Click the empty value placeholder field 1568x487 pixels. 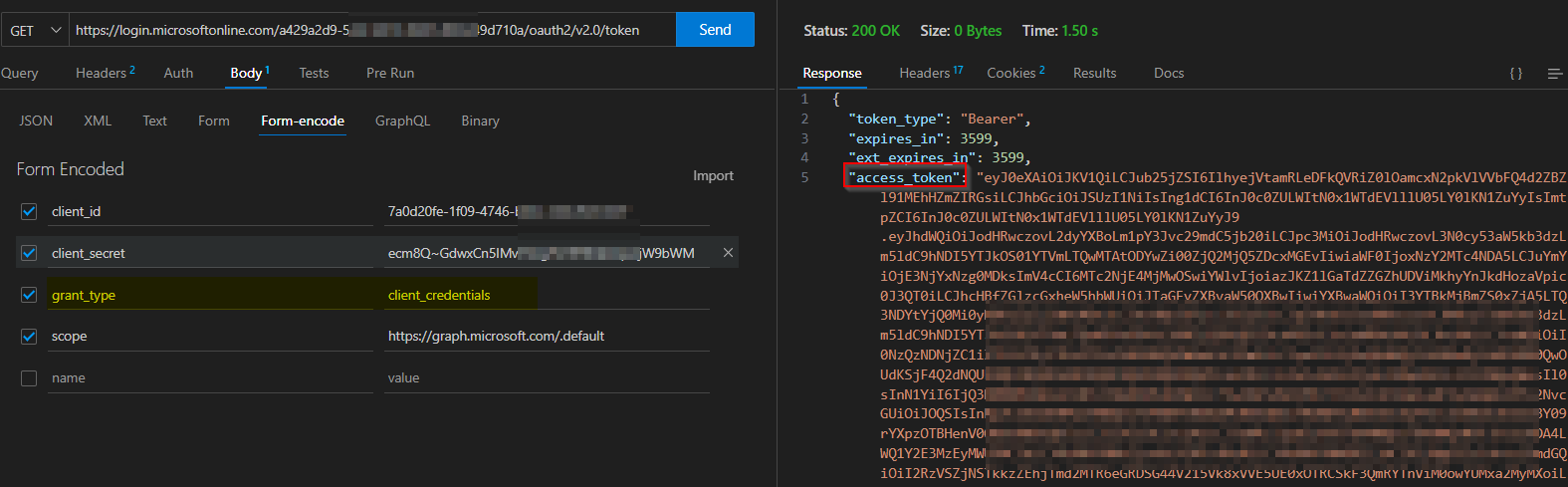(548, 378)
